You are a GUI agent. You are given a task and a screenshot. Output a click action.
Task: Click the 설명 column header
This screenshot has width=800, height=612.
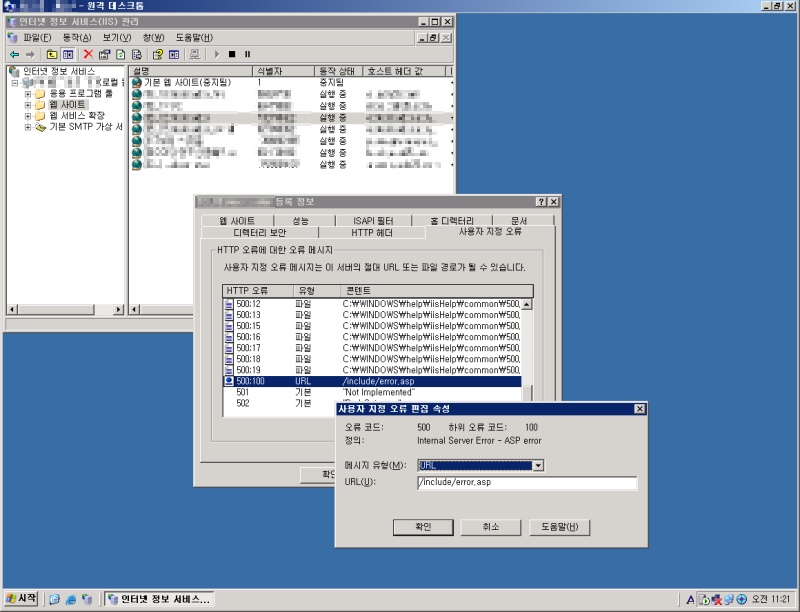tap(190, 71)
